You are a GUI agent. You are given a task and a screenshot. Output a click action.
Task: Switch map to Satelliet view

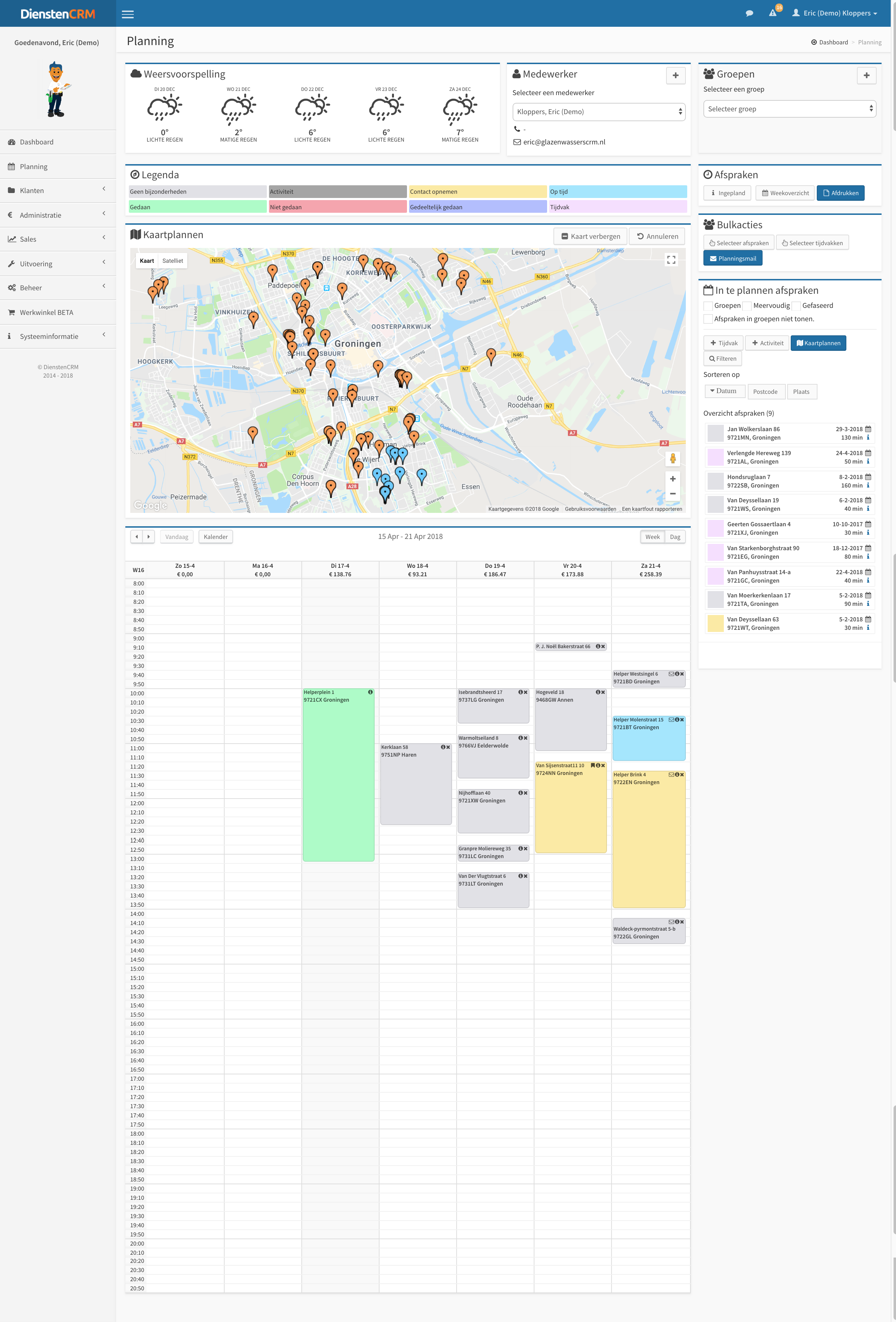[x=172, y=261]
